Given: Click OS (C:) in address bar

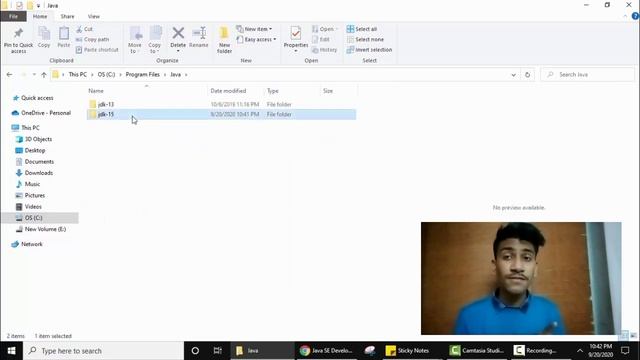Looking at the screenshot, I should pyautogui.click(x=106, y=74).
